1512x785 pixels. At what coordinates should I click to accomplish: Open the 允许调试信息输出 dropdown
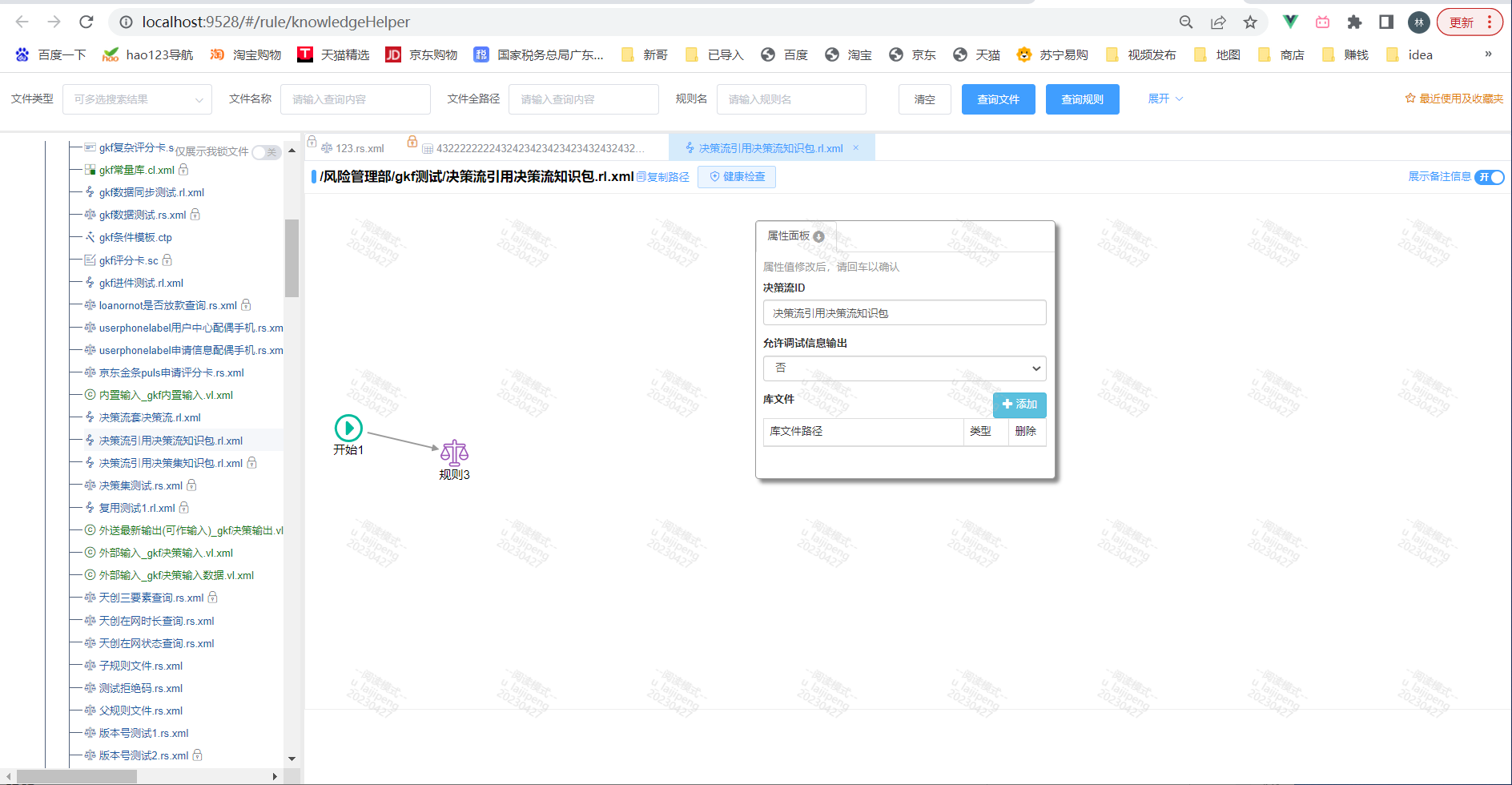(x=904, y=368)
